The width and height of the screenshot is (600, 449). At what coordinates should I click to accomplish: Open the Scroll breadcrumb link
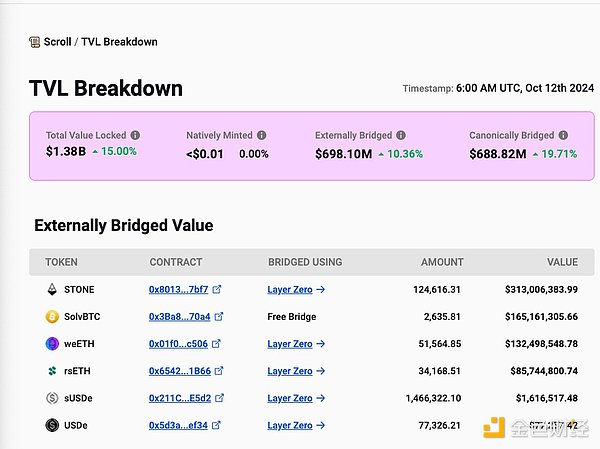click(x=57, y=42)
